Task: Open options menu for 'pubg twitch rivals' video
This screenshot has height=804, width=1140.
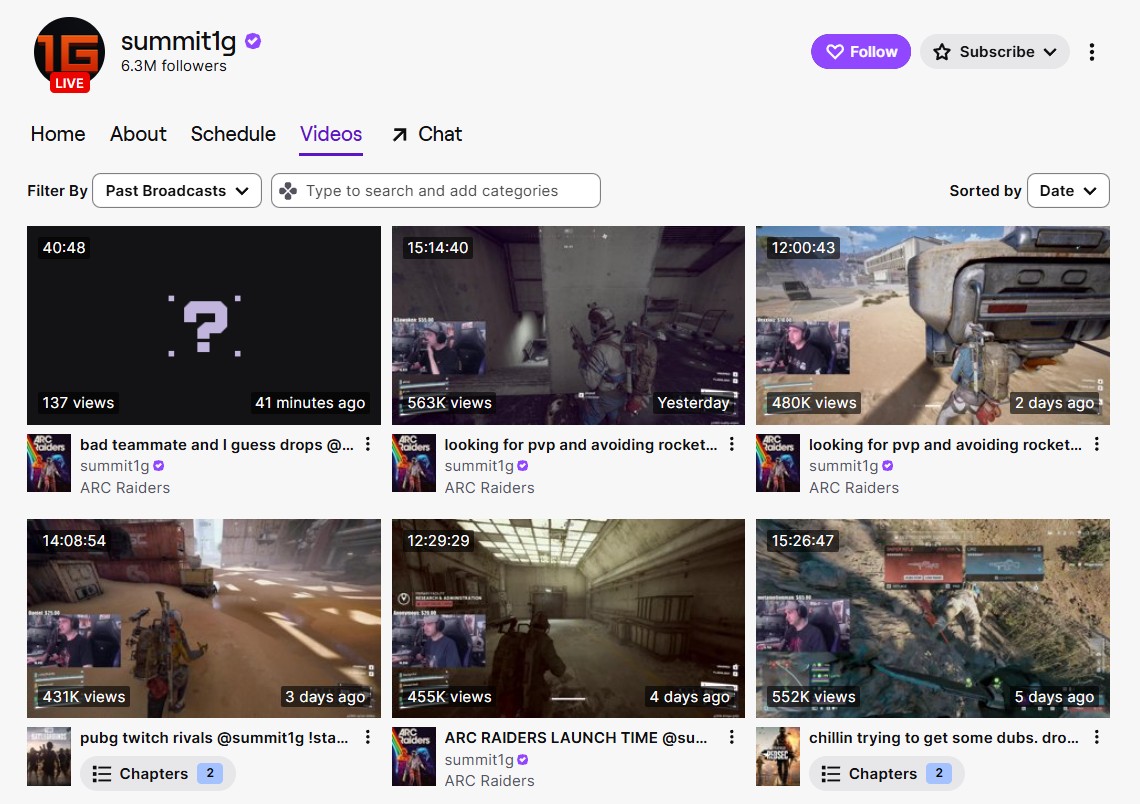Action: 368,737
